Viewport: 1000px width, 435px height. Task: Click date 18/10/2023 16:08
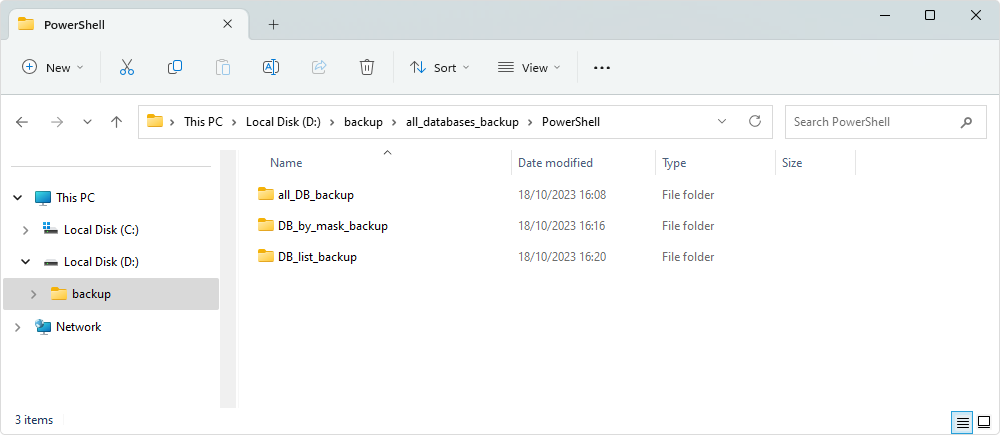pos(562,195)
